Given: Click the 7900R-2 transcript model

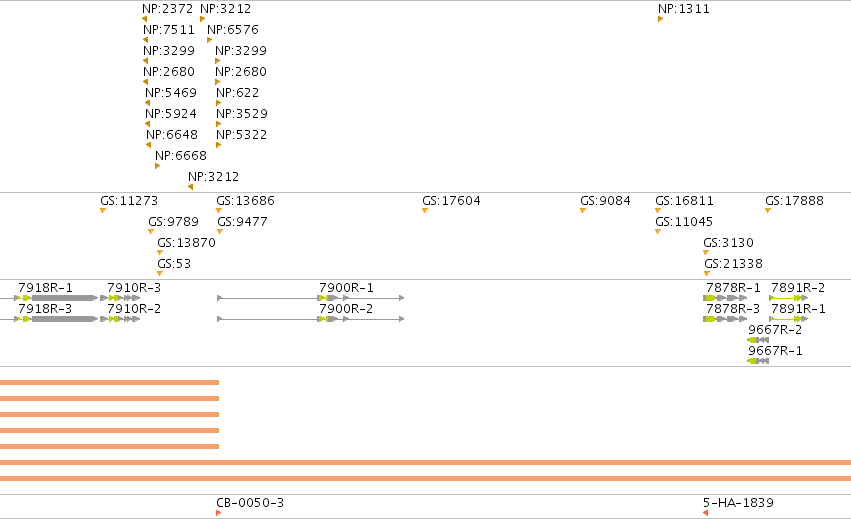Looking at the screenshot, I should [x=310, y=319].
